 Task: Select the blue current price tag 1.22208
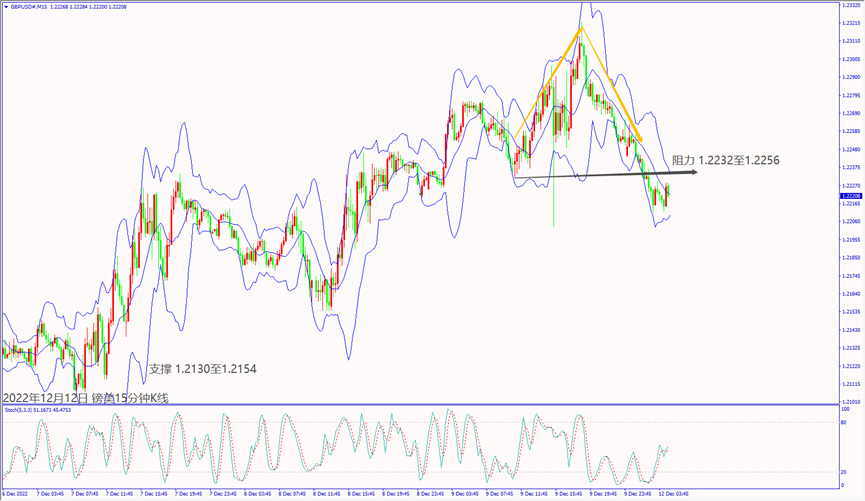849,196
